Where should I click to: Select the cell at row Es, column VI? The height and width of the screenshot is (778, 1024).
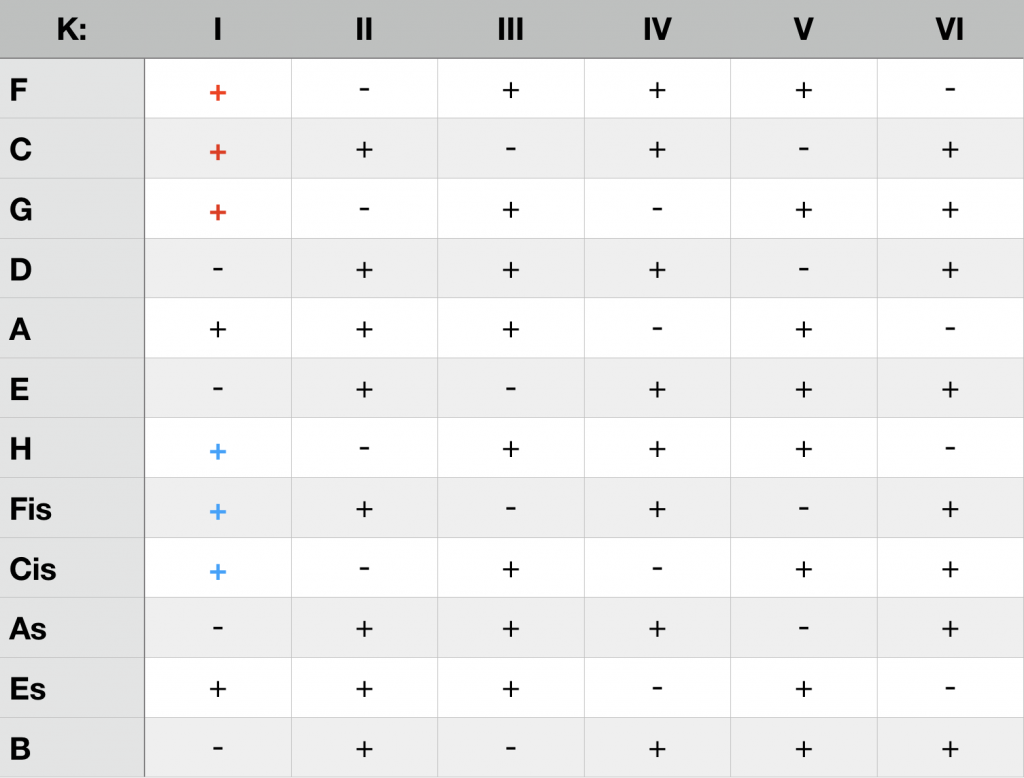[949, 689]
